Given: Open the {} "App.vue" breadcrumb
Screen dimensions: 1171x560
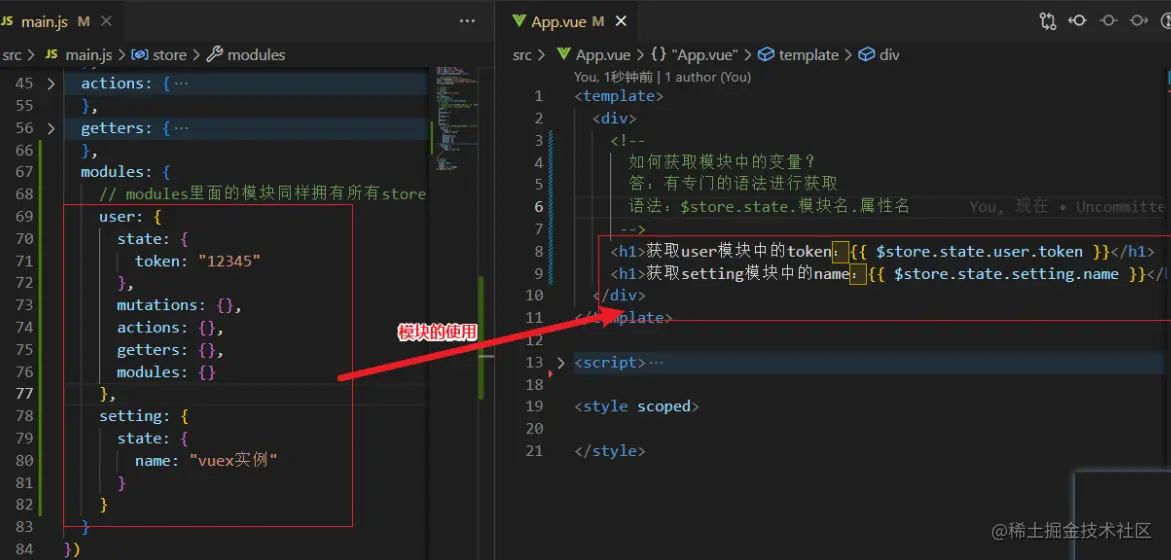Looking at the screenshot, I should (695, 55).
